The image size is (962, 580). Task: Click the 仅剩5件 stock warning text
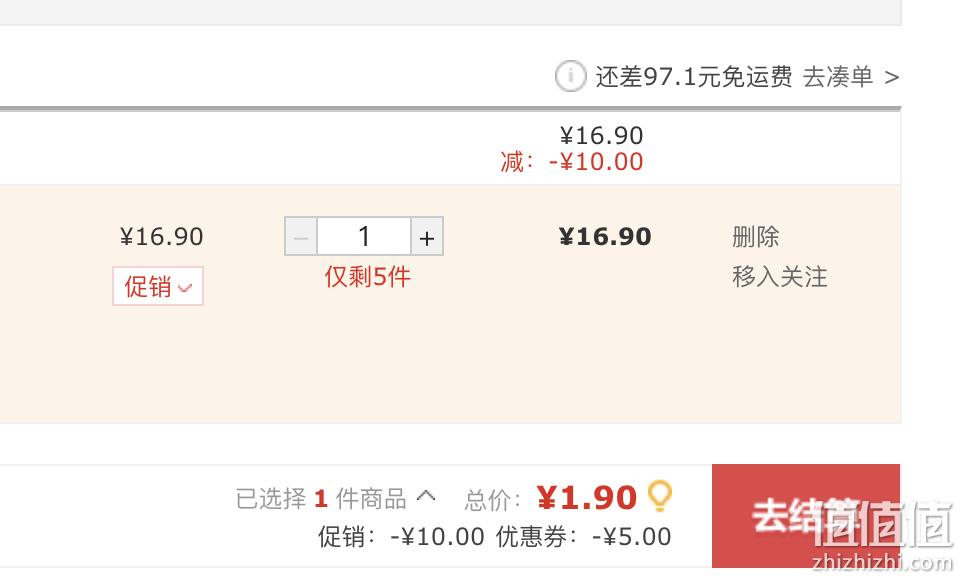pos(367,277)
